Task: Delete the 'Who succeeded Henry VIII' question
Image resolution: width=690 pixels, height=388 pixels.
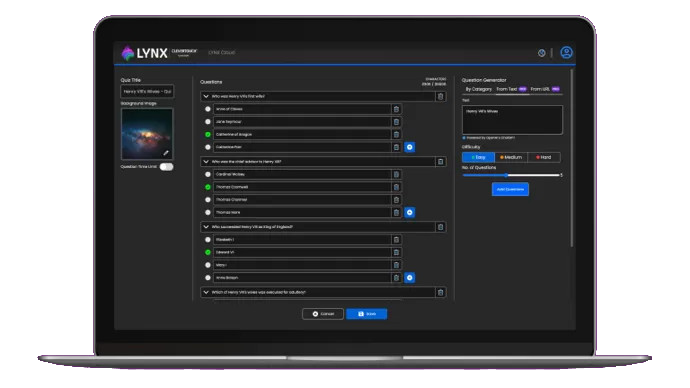Action: tap(440, 227)
